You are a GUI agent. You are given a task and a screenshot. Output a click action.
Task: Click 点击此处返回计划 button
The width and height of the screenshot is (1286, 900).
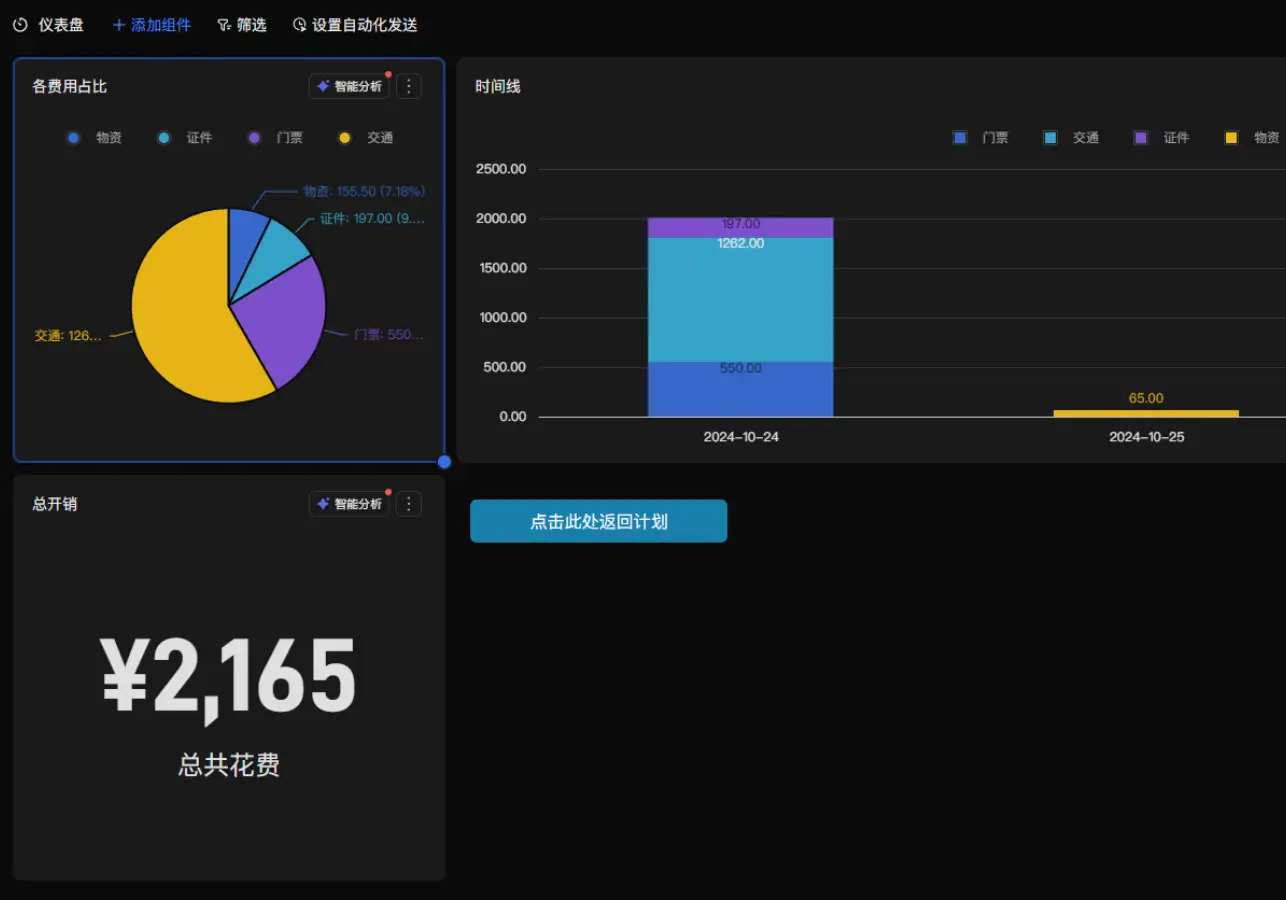click(x=598, y=521)
